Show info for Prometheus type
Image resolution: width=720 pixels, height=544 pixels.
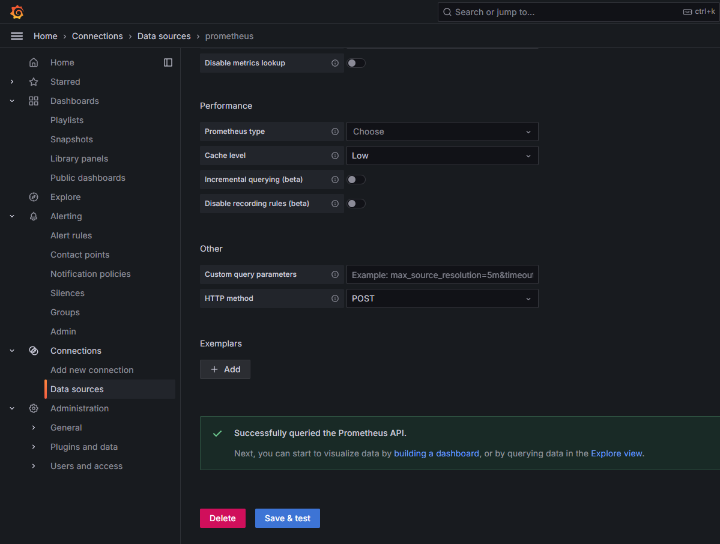(x=335, y=132)
